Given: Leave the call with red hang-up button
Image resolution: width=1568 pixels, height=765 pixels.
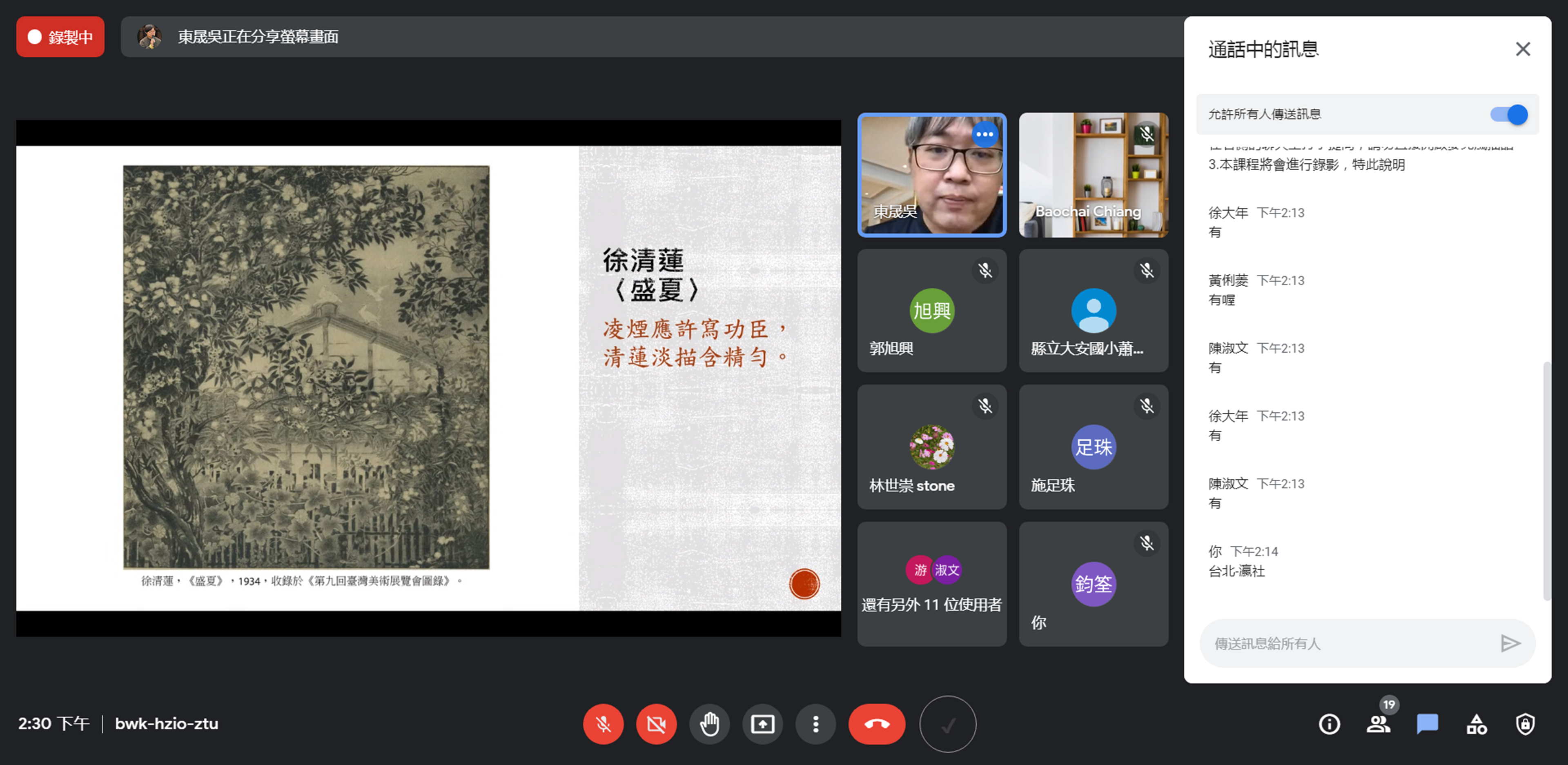Looking at the screenshot, I should [x=877, y=724].
